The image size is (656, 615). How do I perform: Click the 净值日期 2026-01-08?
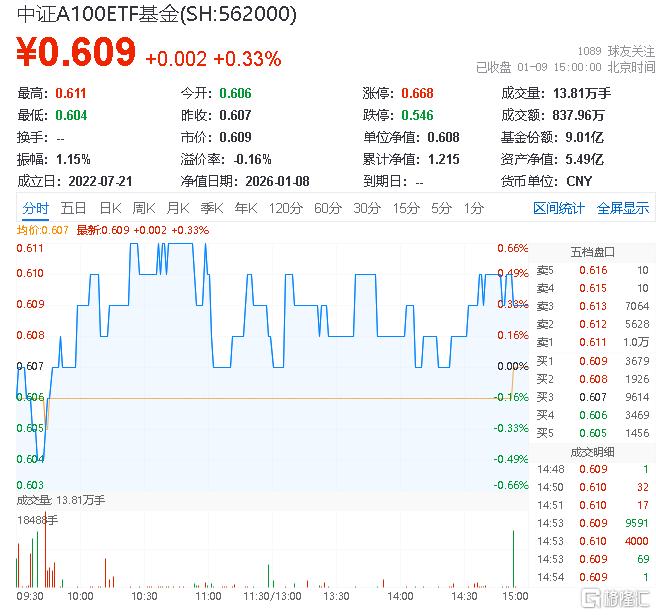point(277,181)
